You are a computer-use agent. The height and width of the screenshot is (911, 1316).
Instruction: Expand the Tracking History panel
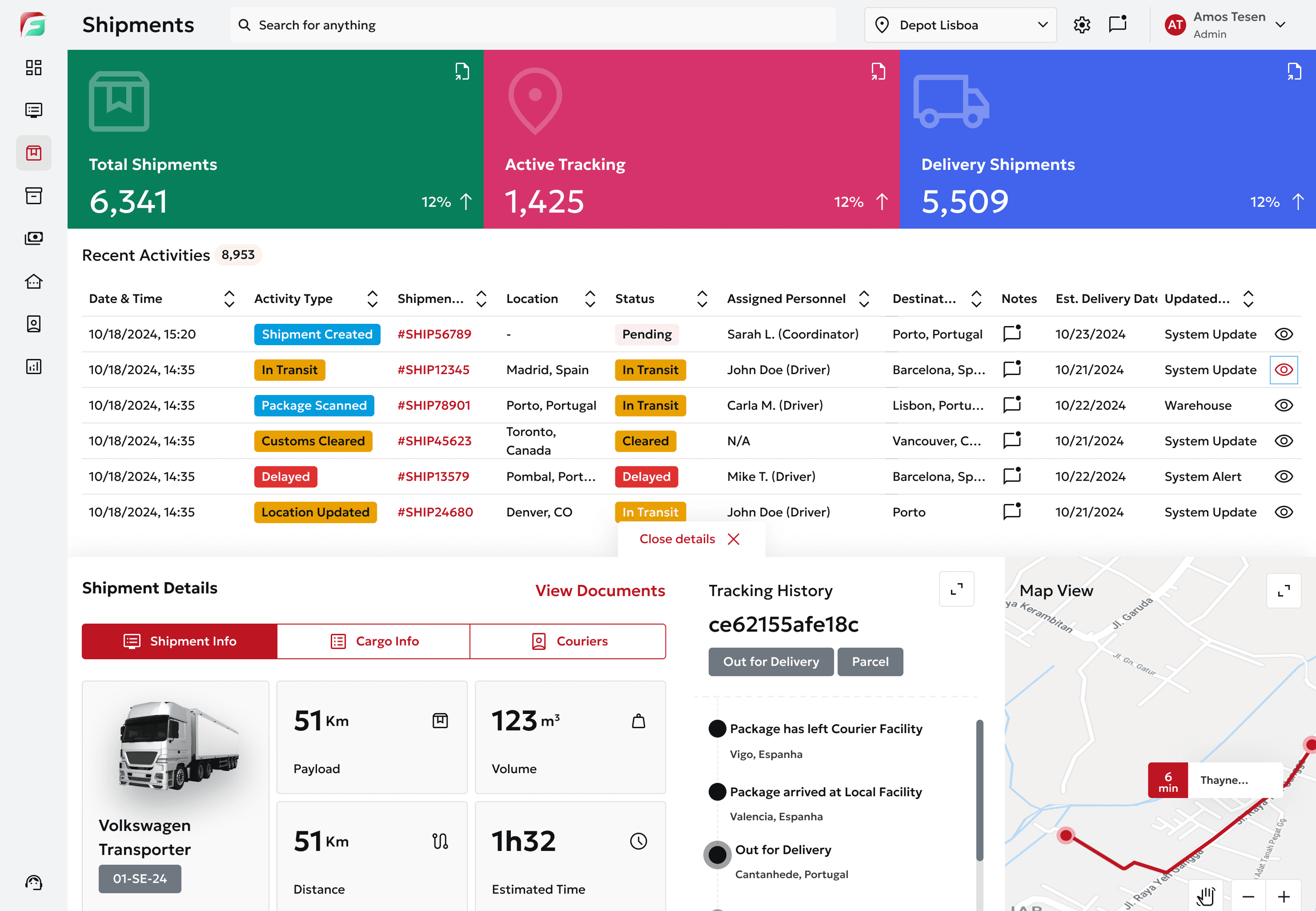957,589
